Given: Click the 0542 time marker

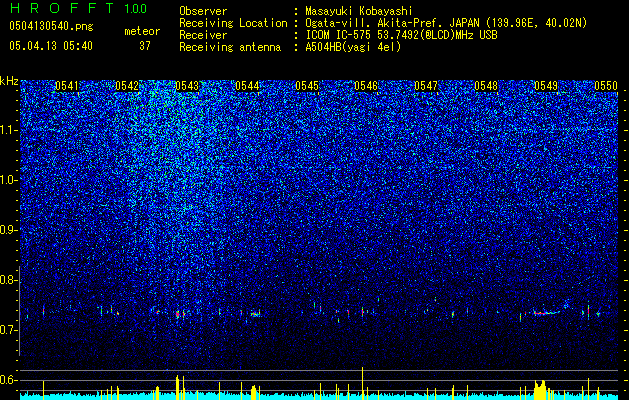Looking at the screenshot, I should pyautogui.click(x=127, y=86).
